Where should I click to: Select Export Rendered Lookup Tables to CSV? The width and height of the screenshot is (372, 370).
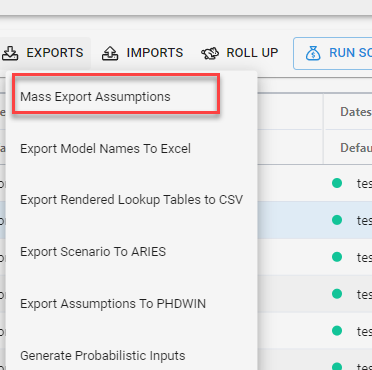(132, 200)
